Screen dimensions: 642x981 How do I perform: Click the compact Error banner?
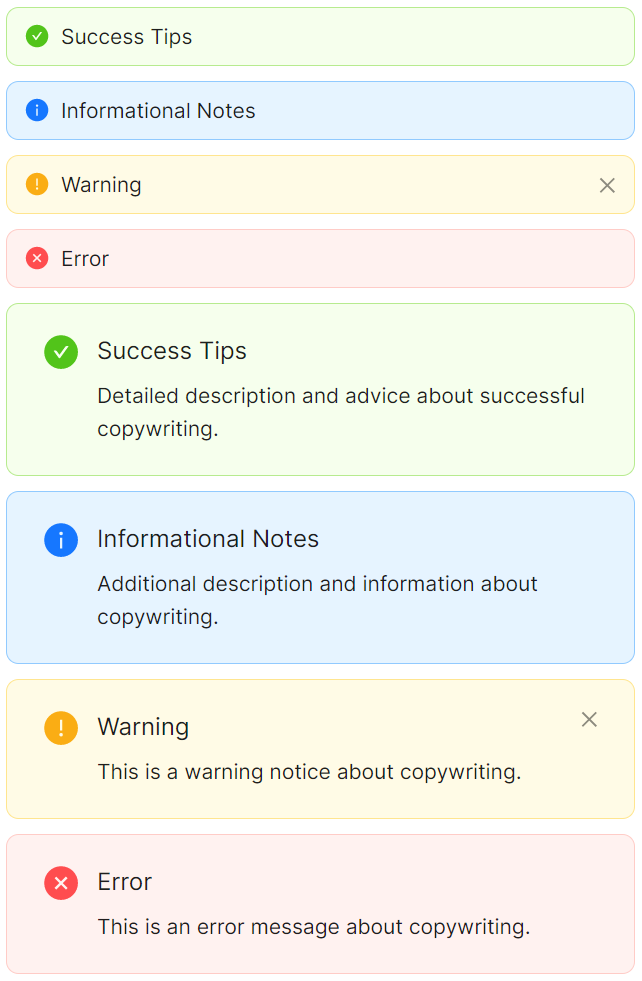[x=320, y=258]
